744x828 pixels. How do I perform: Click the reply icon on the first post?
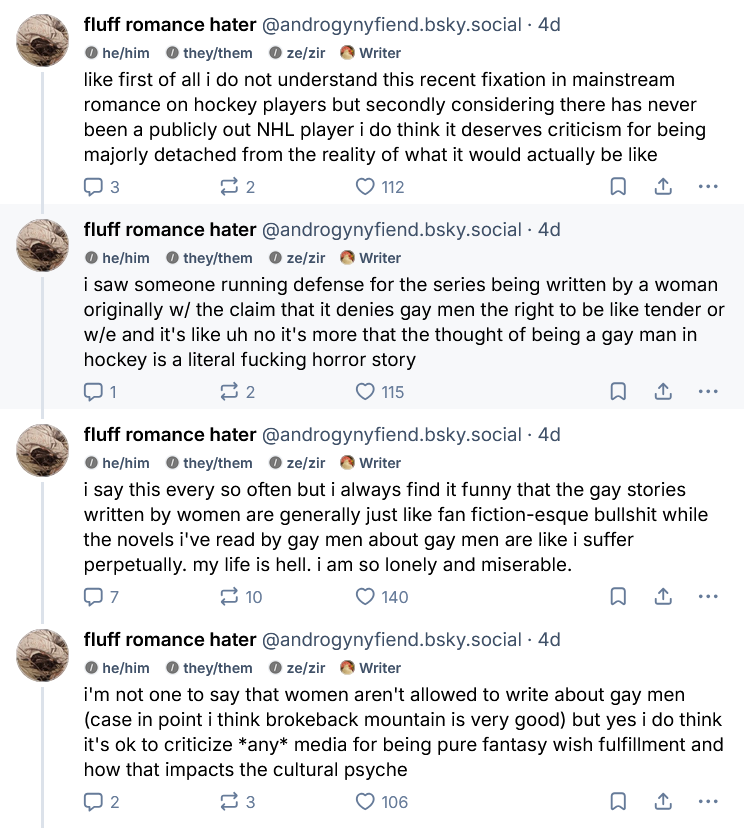94,186
